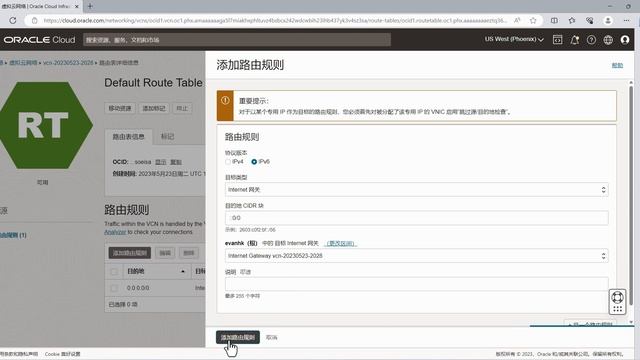Open Cloud Shell developer tools icon
Viewport: 640px width, 360px height.
pos(558,40)
